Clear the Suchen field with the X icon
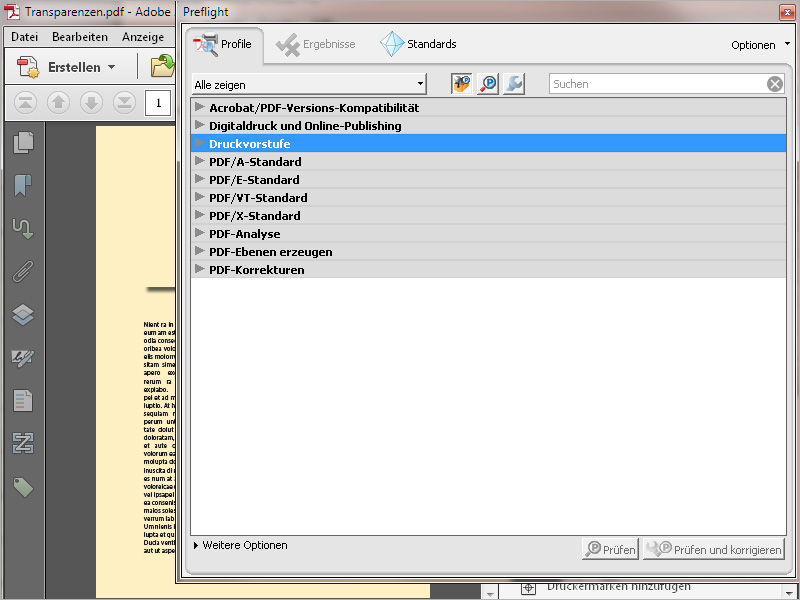The width and height of the screenshot is (800, 600). point(775,83)
